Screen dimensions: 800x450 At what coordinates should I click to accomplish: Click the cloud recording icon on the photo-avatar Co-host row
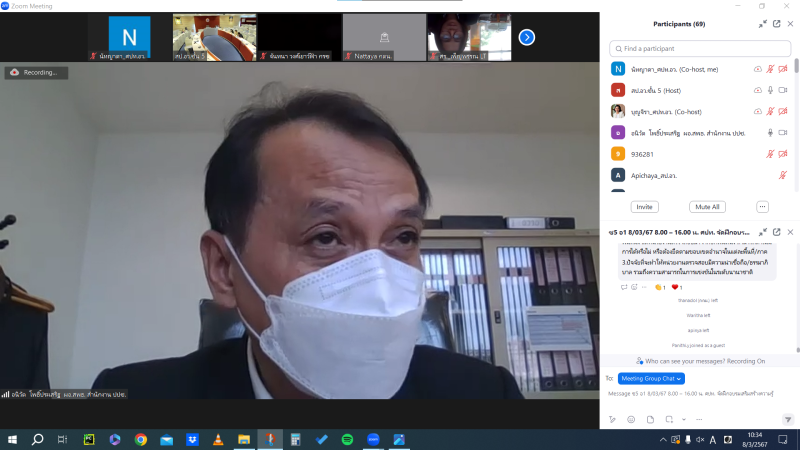click(758, 111)
